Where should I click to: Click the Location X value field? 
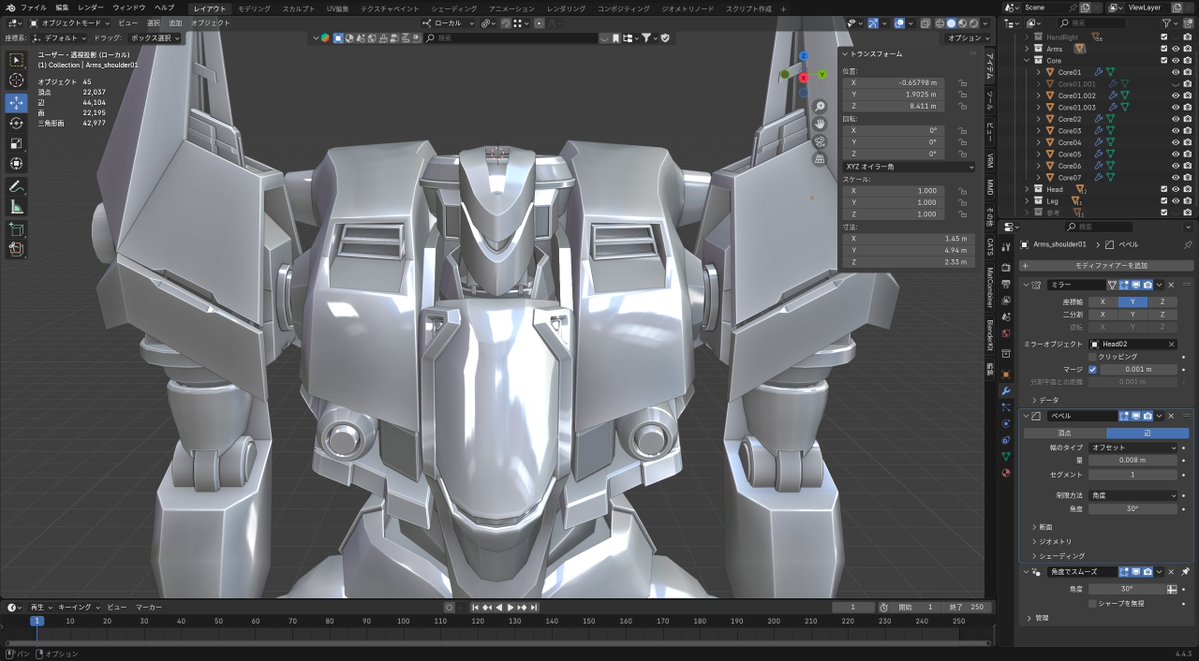(x=894, y=83)
